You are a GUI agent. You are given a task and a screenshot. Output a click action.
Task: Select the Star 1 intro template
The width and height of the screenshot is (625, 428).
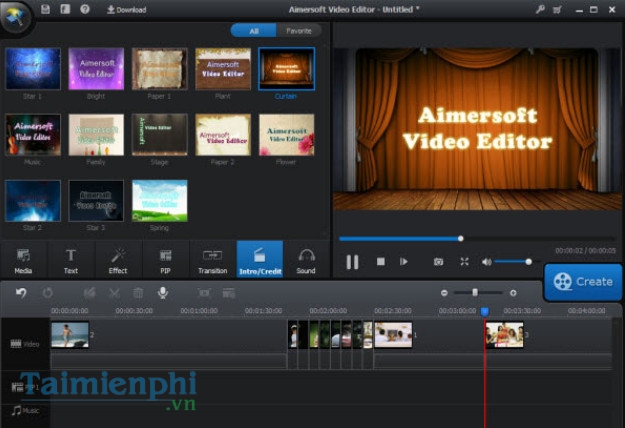pos(33,69)
